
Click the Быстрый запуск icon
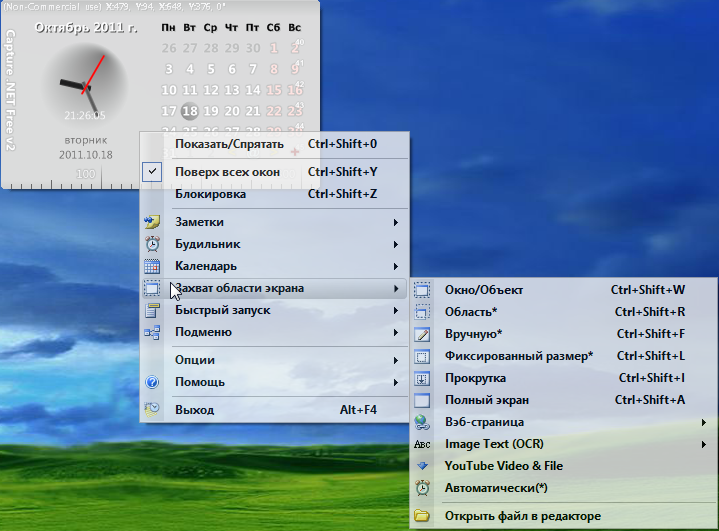pyautogui.click(x=152, y=311)
